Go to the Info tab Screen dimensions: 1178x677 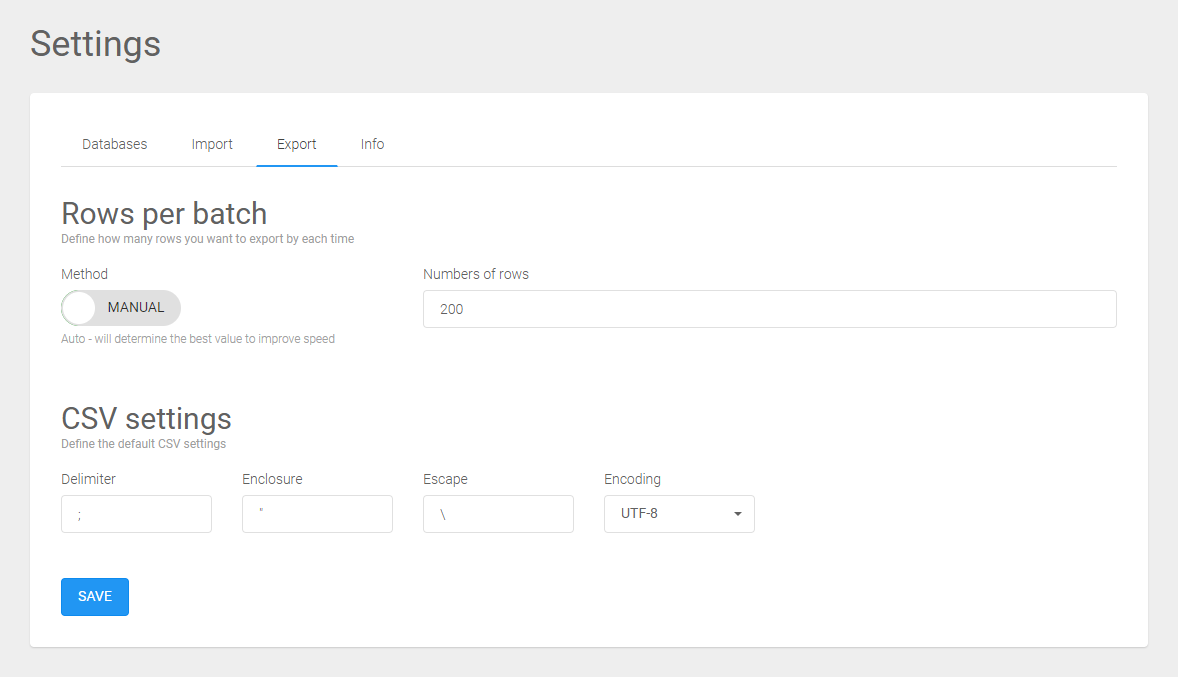(x=372, y=144)
